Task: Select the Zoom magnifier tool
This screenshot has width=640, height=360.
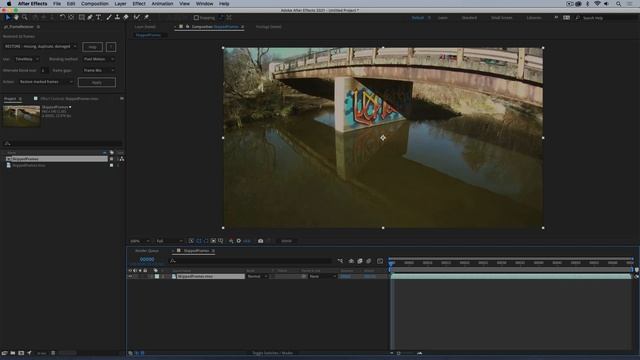Action: tap(25, 18)
